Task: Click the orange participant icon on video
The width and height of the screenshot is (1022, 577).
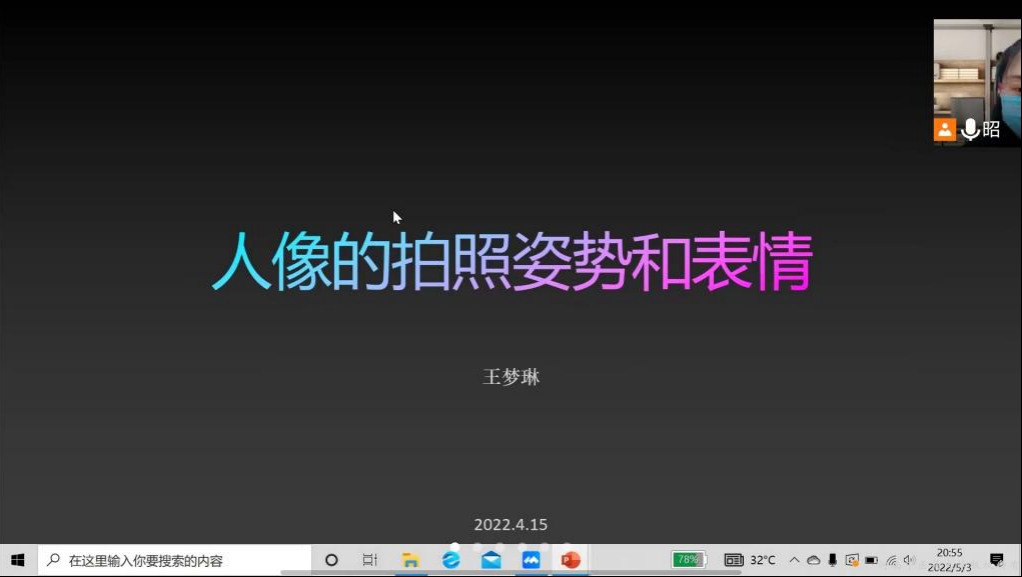Action: 945,129
